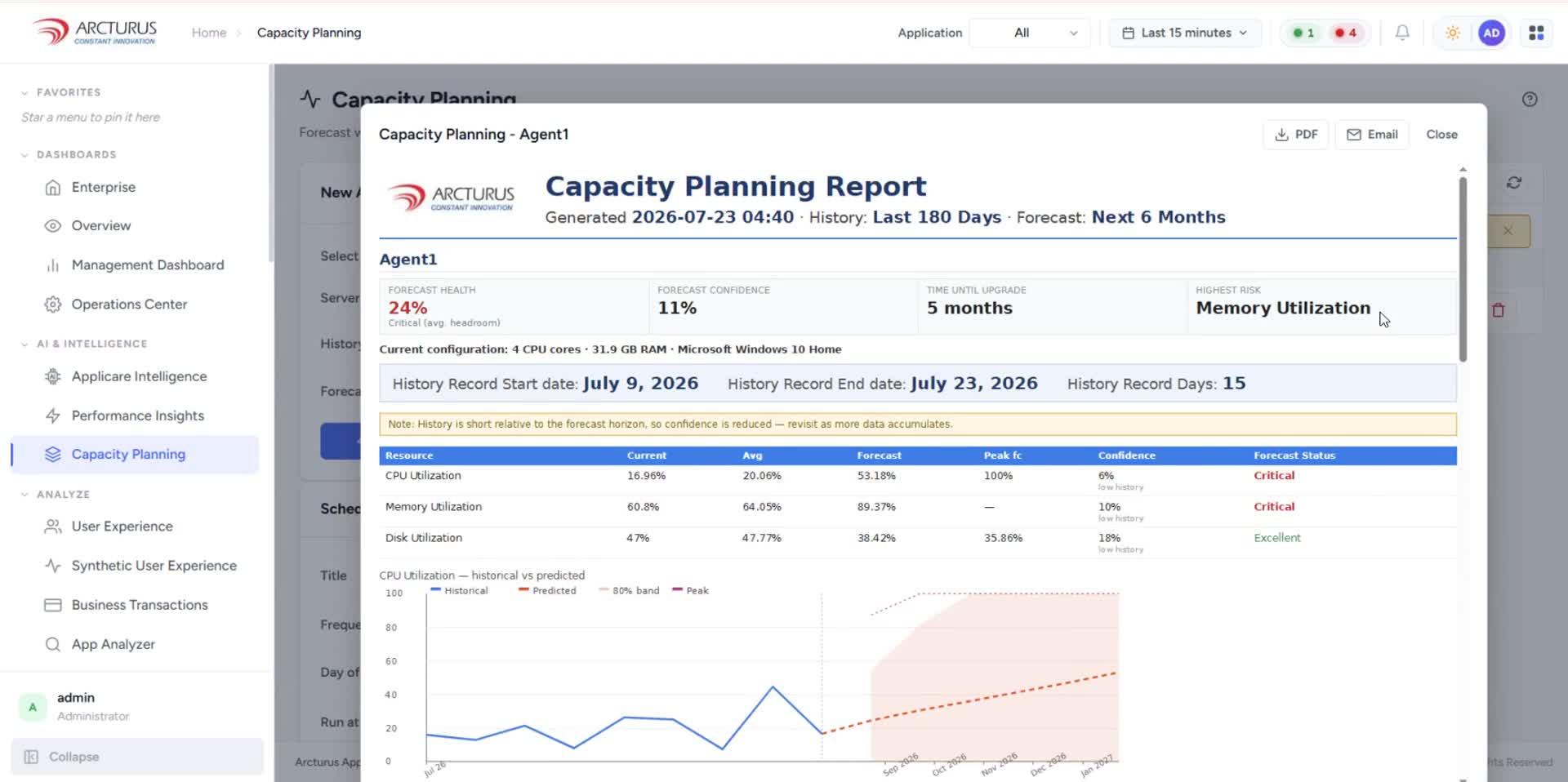Toggle the Peak legend series

click(690, 590)
